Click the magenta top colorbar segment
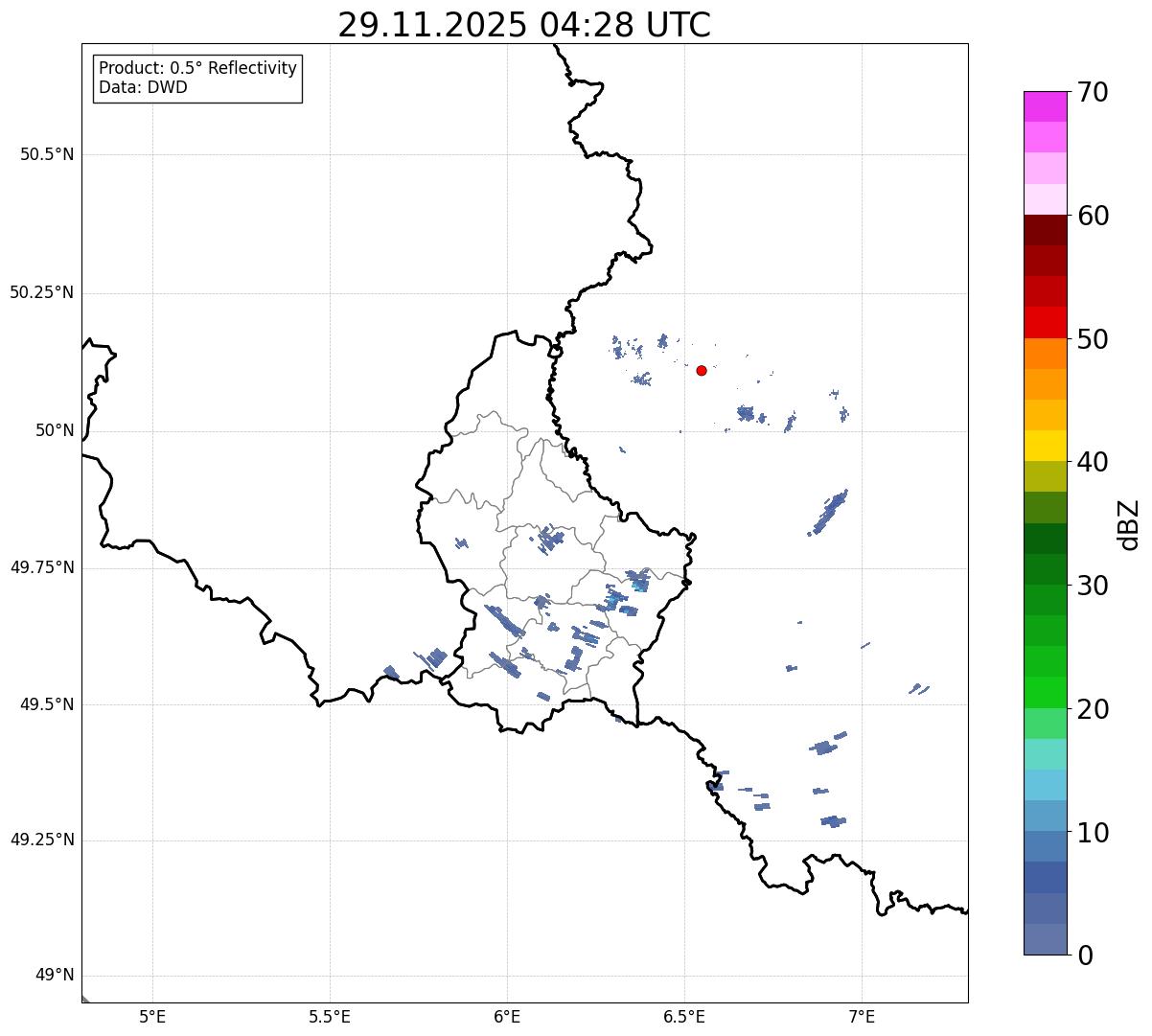 (1045, 106)
